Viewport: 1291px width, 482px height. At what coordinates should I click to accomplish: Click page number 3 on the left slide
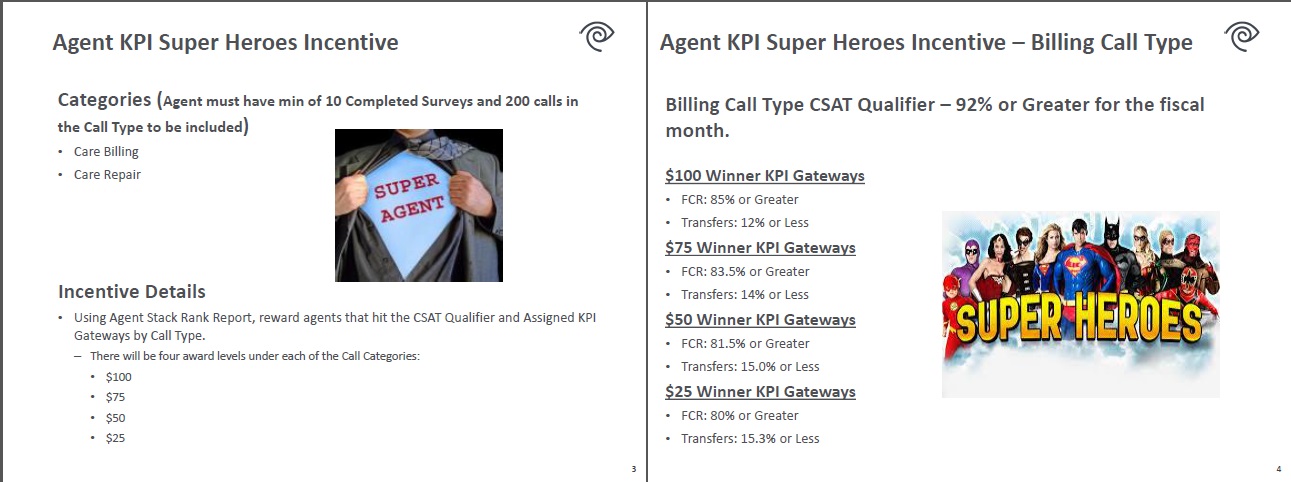click(x=633, y=469)
